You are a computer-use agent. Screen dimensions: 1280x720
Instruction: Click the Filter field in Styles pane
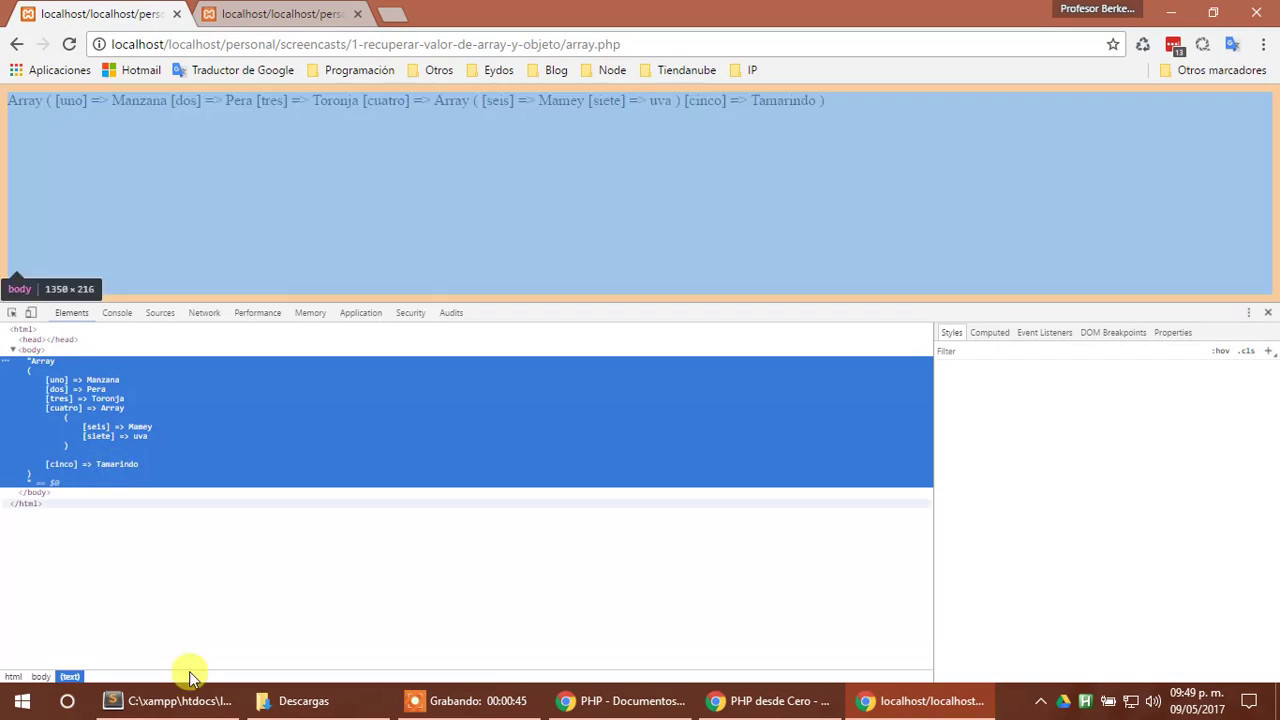click(1070, 351)
